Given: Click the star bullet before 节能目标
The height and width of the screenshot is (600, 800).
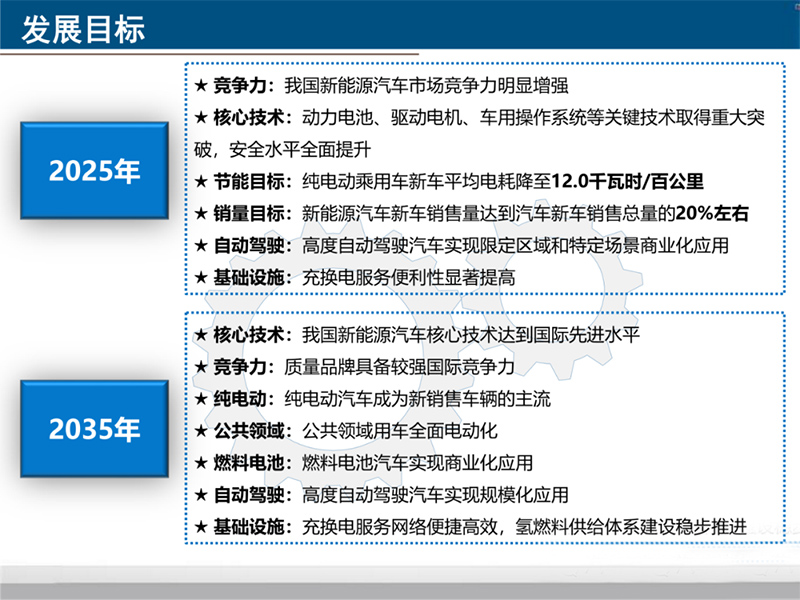Looking at the screenshot, I should pyautogui.click(x=201, y=182).
